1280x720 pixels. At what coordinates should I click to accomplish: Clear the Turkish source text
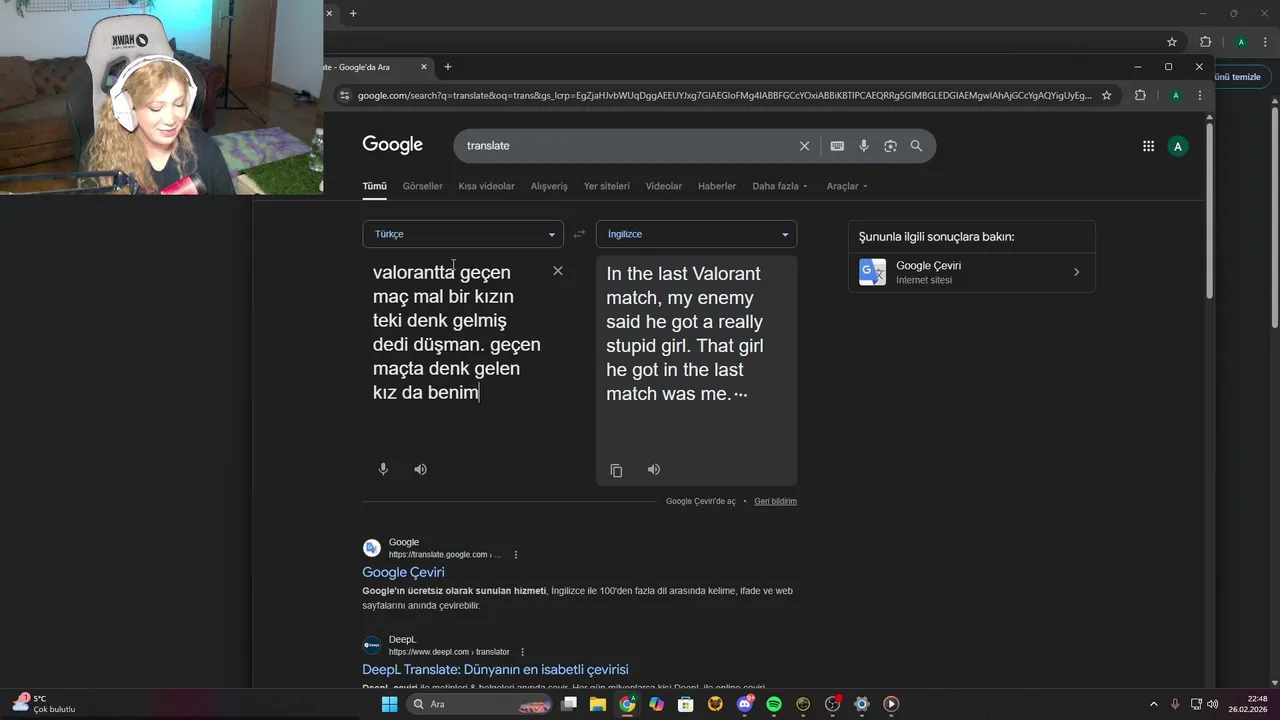[x=558, y=271]
